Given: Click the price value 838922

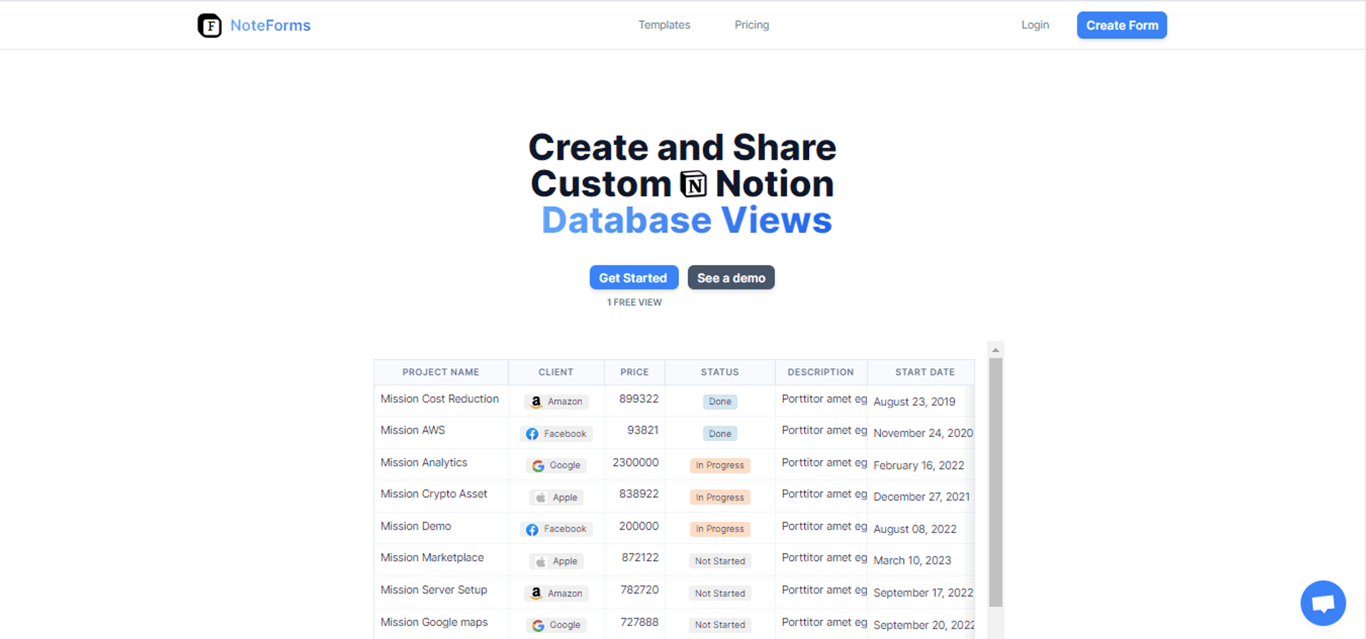Looking at the screenshot, I should [639, 494].
